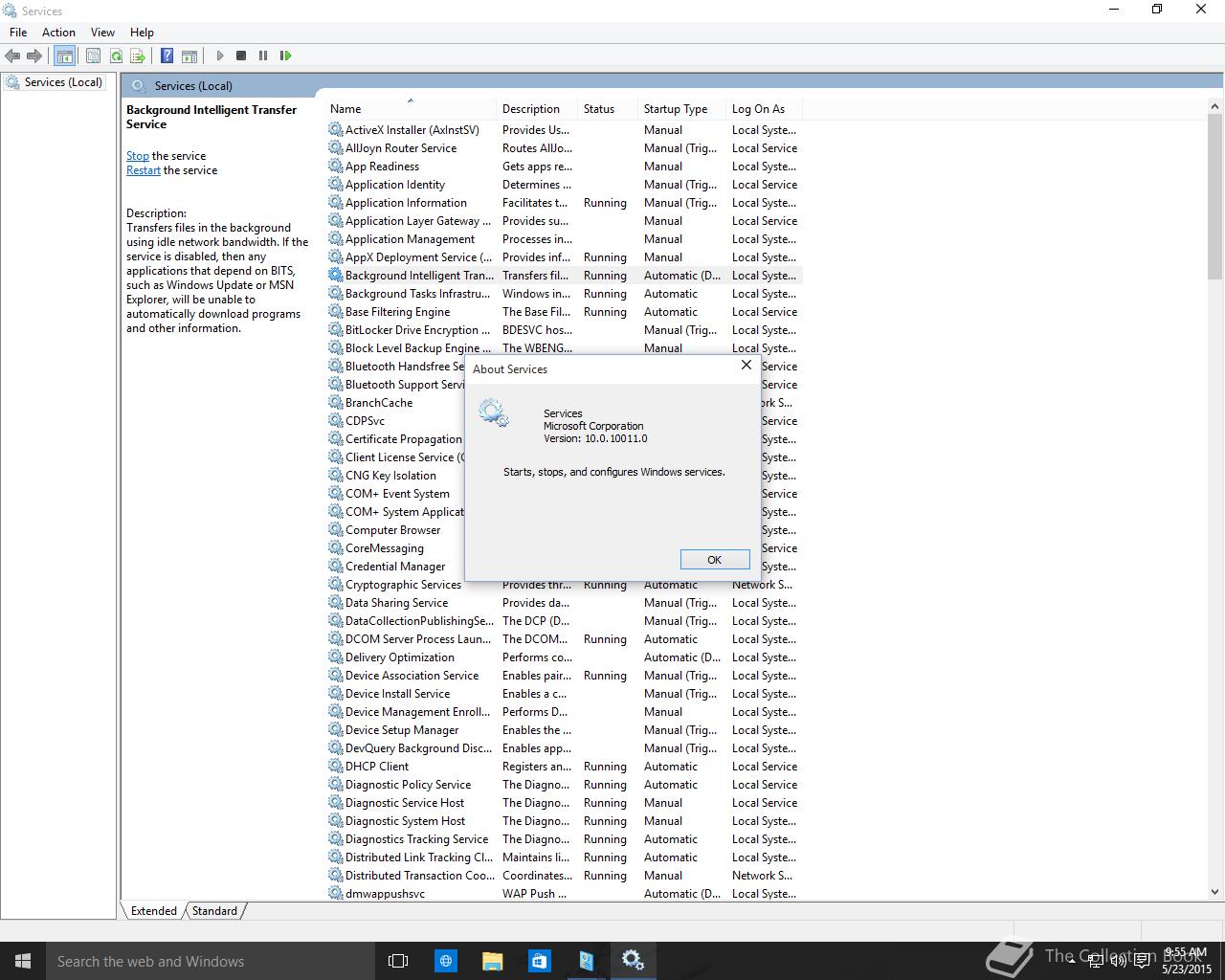Click the Restart the service link
The height and width of the screenshot is (980, 1225).
click(144, 170)
